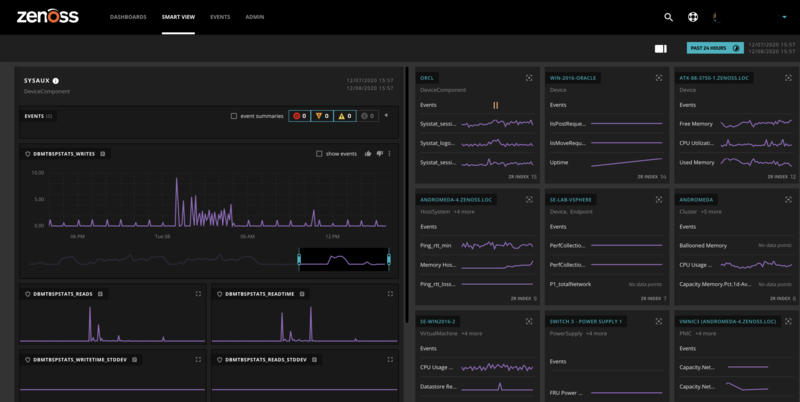Open the ANDROMEDA cluster card link
800x402 pixels.
(x=696, y=200)
